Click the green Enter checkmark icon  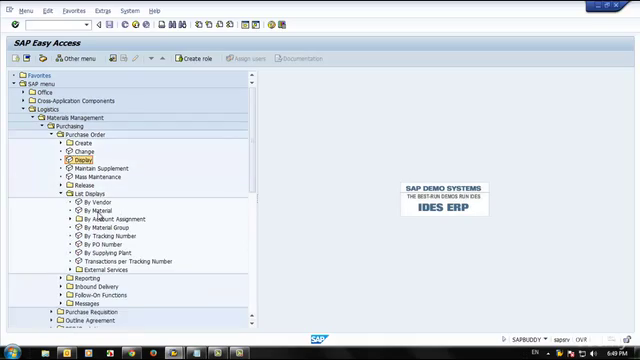click(x=15, y=25)
